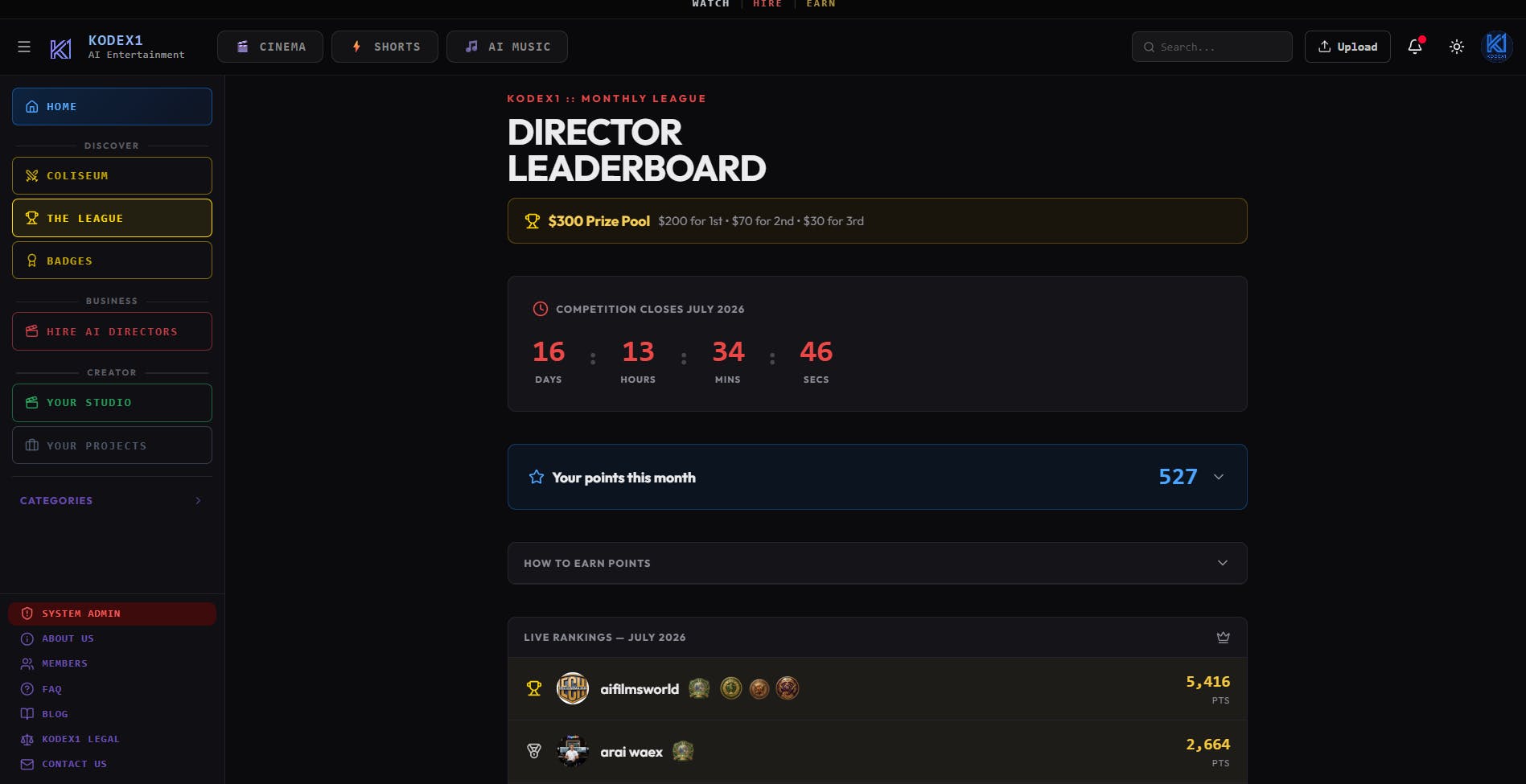The height and width of the screenshot is (784, 1526).
Task: Click the clock icon by Competition Closes
Action: (x=541, y=309)
